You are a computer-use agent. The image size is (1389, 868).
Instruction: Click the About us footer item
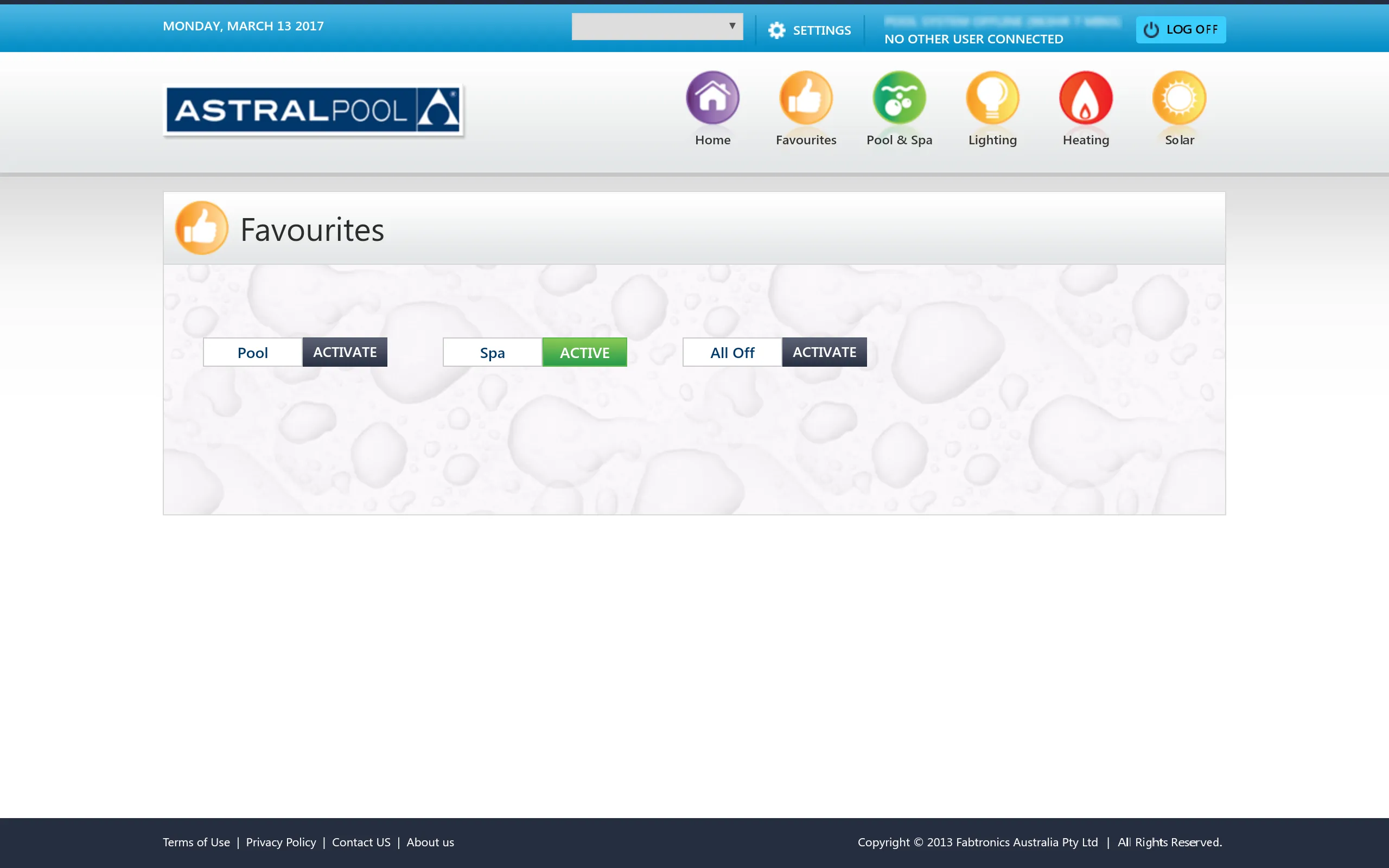(x=431, y=841)
